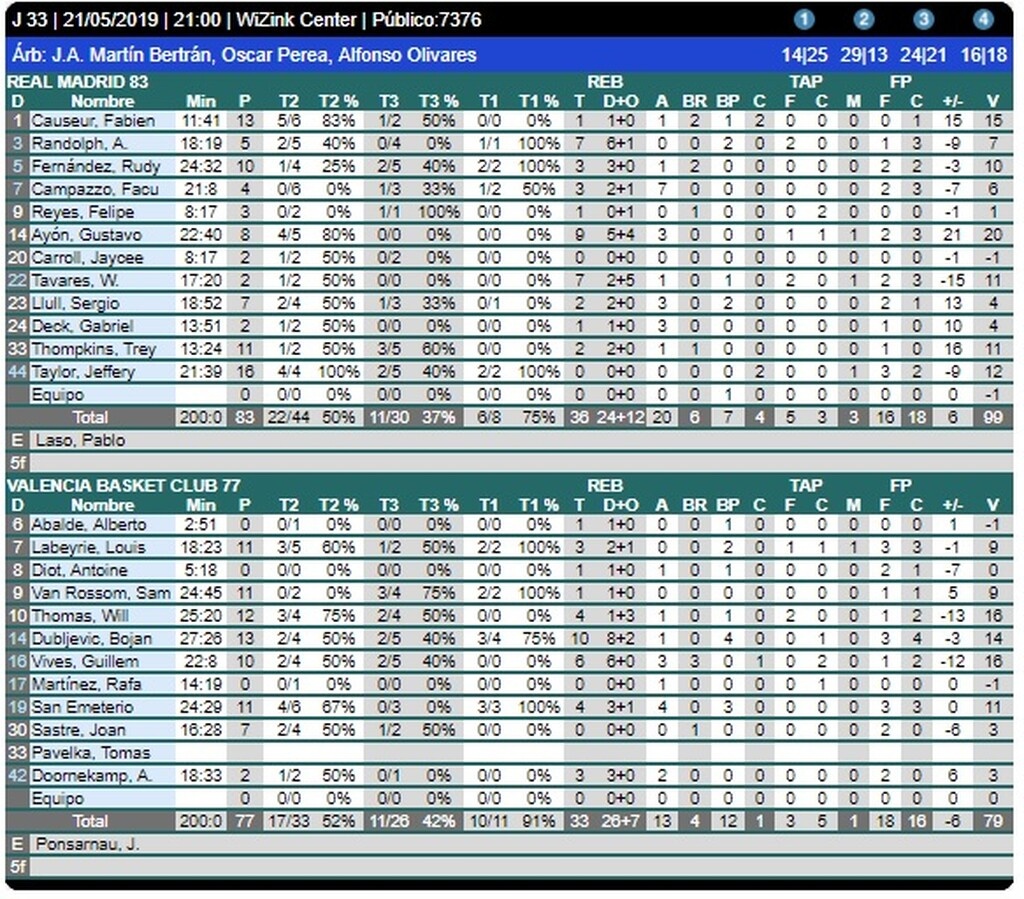Select the fourth quarter score 16|18
Screen dimensions: 1024x899
pos(984,55)
